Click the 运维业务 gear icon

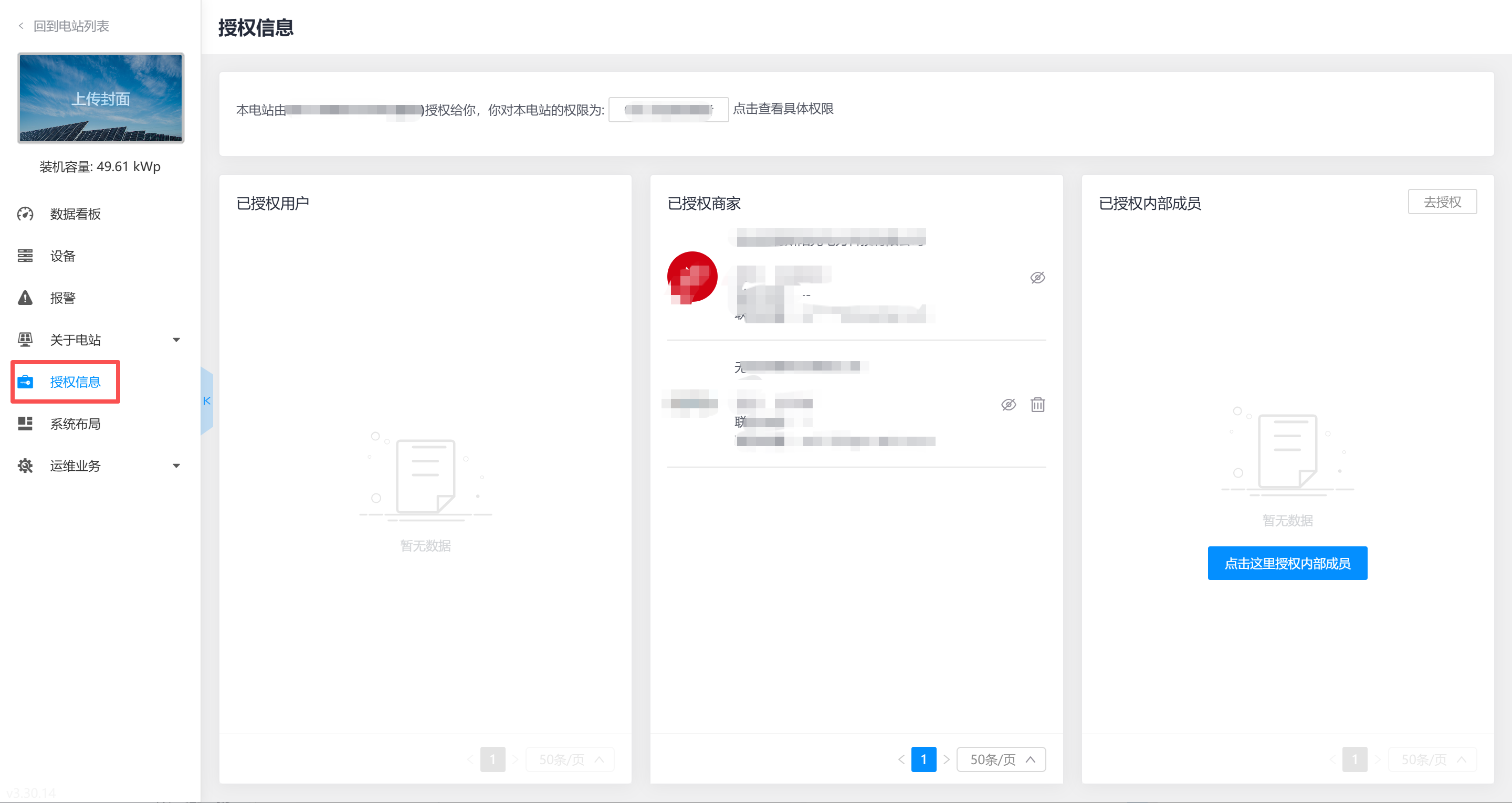click(x=25, y=466)
